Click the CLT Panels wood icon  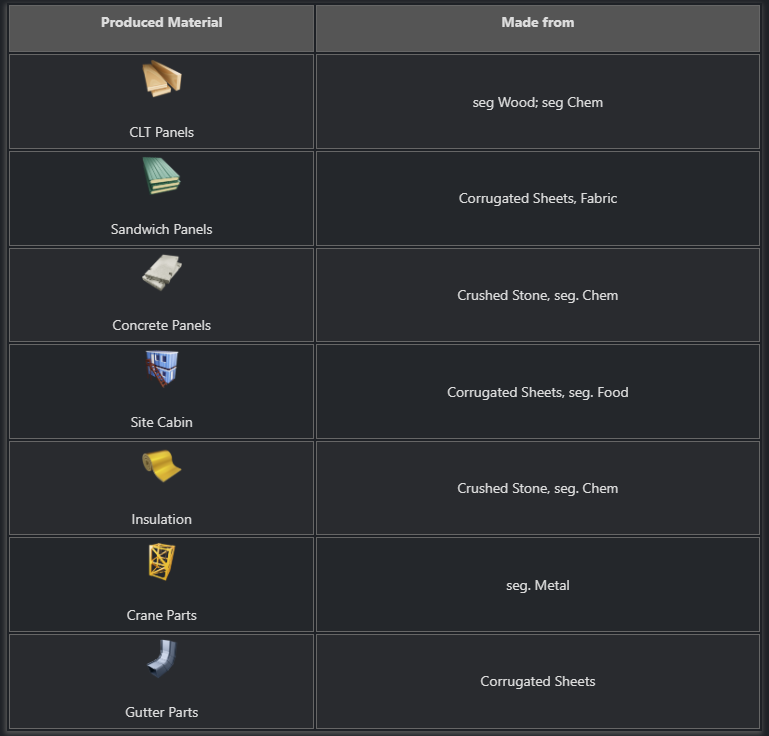click(161, 79)
